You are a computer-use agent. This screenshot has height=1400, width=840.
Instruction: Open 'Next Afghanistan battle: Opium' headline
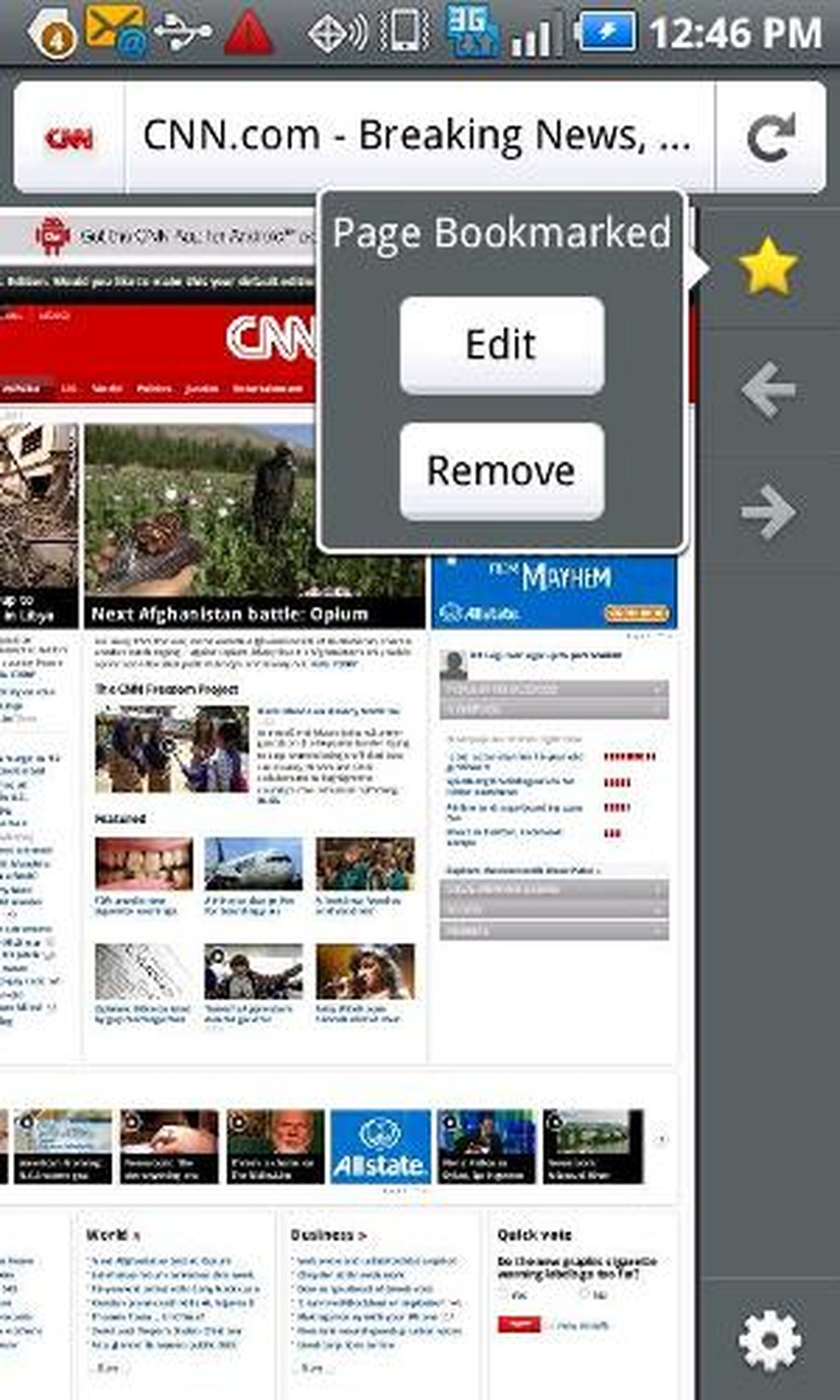coord(230,614)
